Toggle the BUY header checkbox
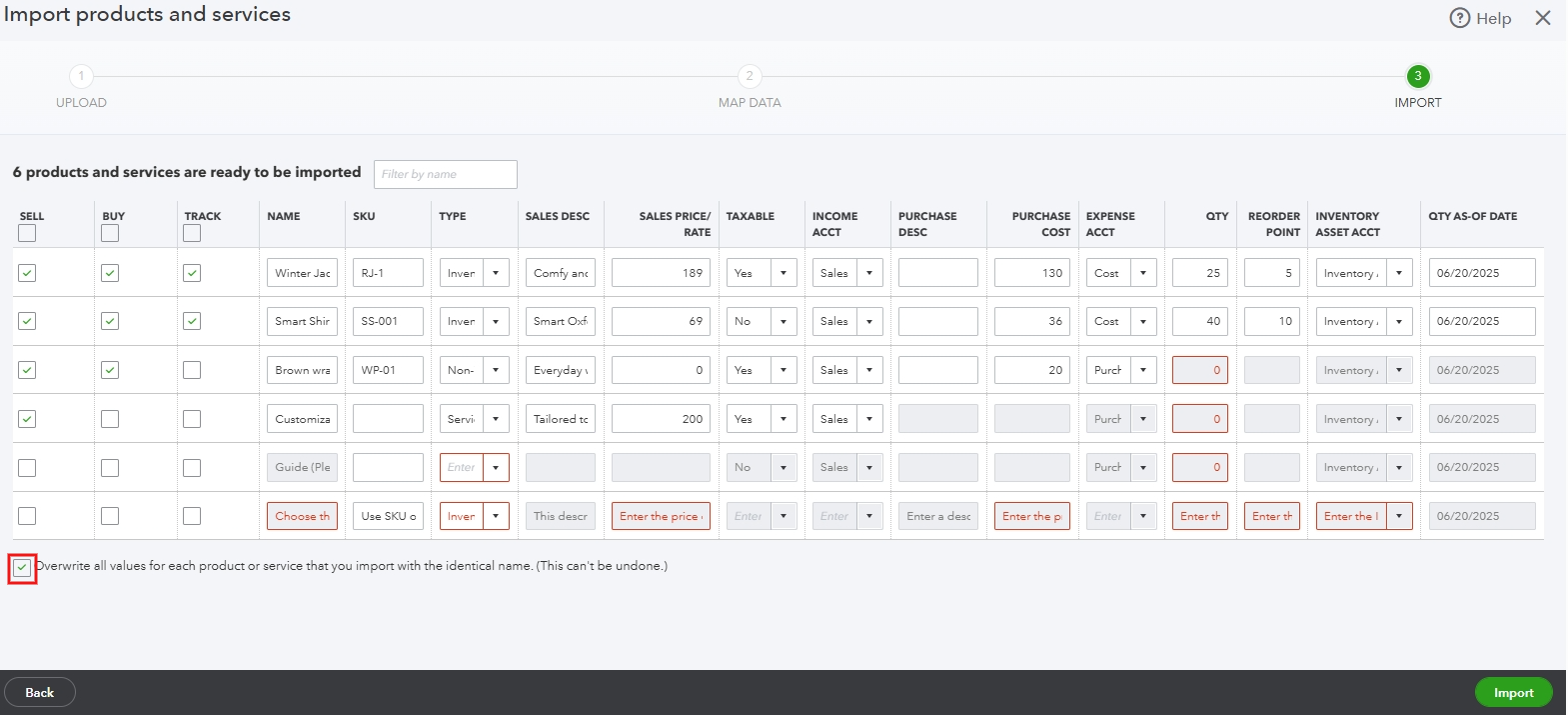Screen dimensions: 1568x715 110,233
